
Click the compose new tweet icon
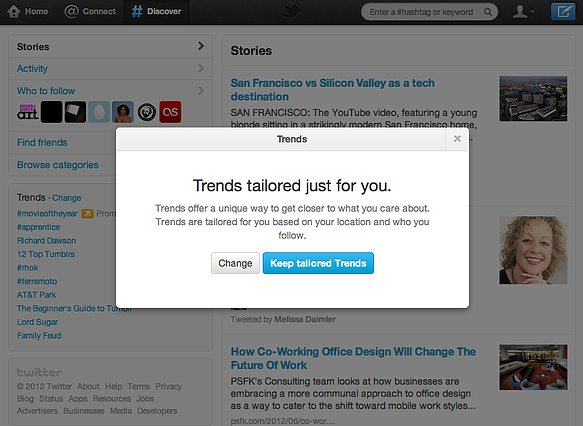[x=563, y=12]
